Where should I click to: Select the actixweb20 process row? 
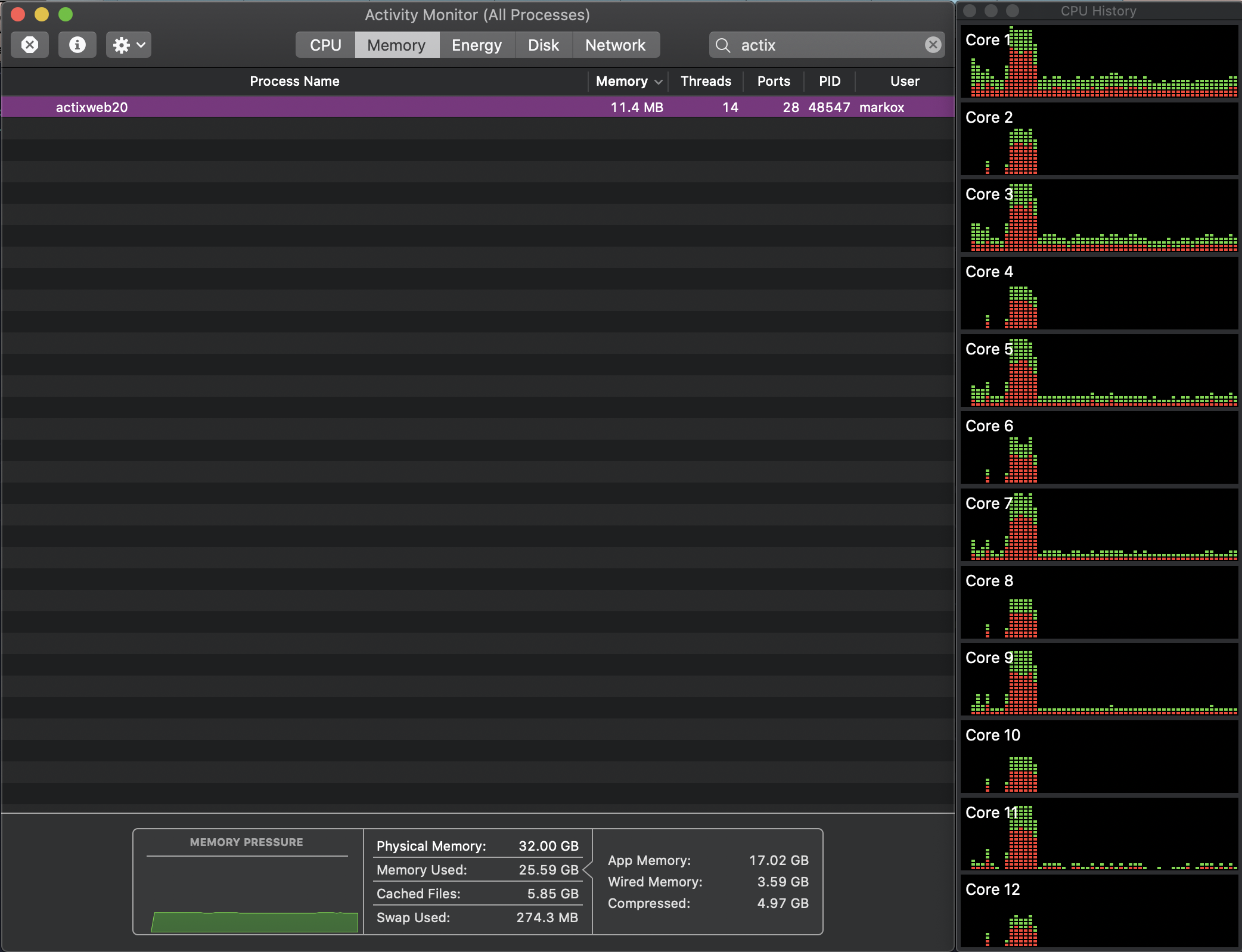pyautogui.click(x=478, y=107)
